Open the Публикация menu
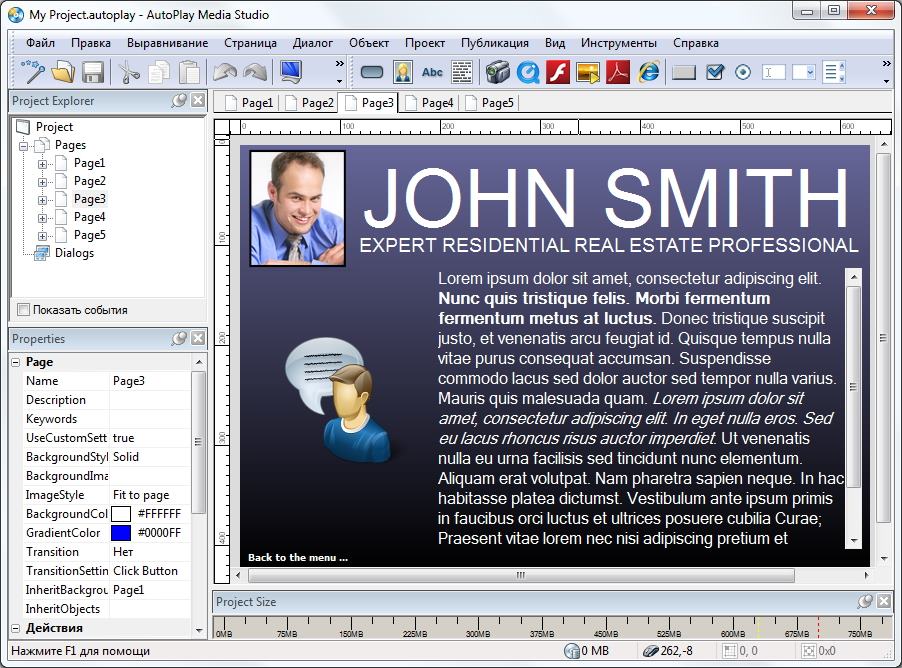Viewport: 902px width, 668px height. tap(494, 43)
